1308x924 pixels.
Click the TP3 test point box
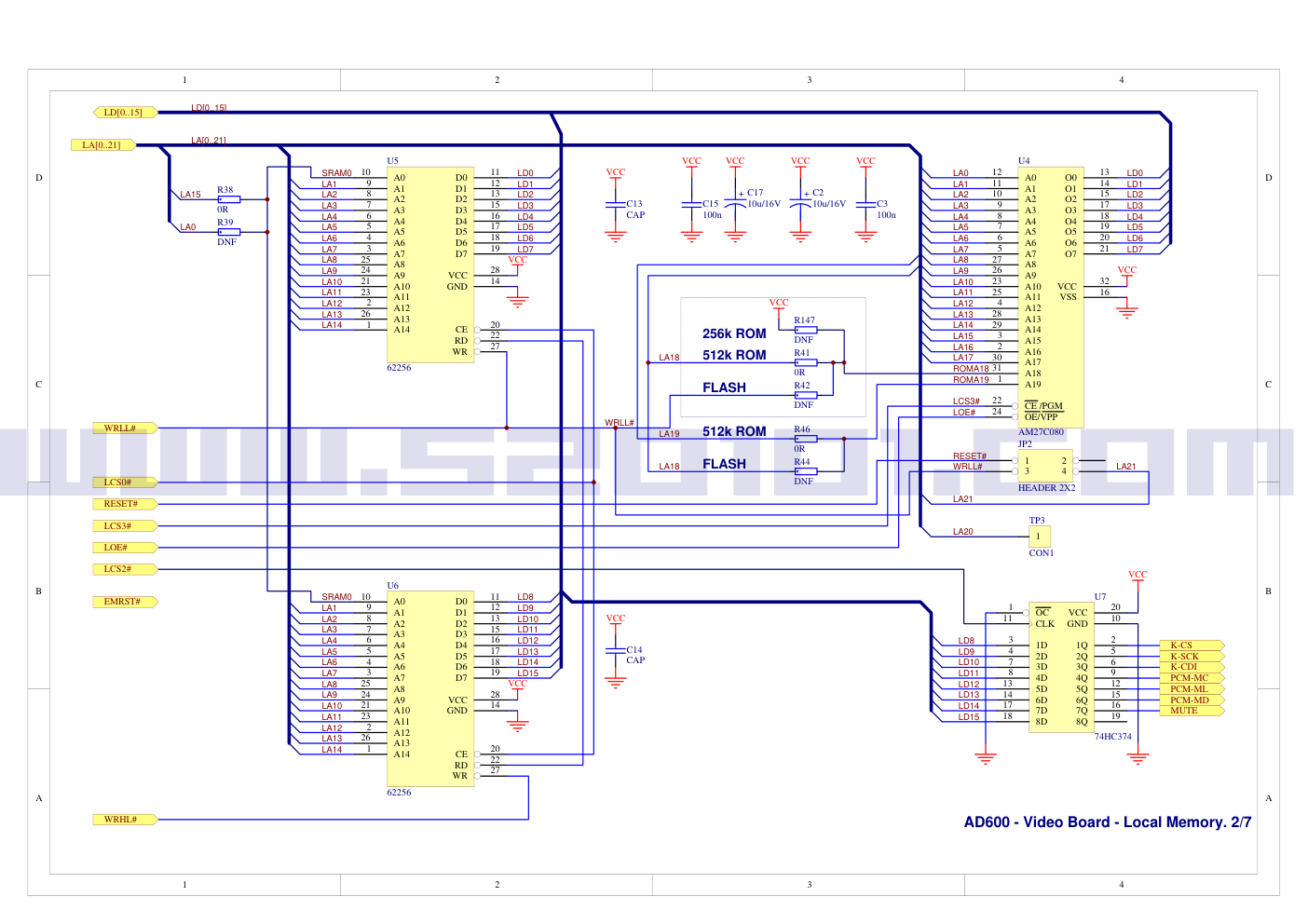tap(1040, 537)
